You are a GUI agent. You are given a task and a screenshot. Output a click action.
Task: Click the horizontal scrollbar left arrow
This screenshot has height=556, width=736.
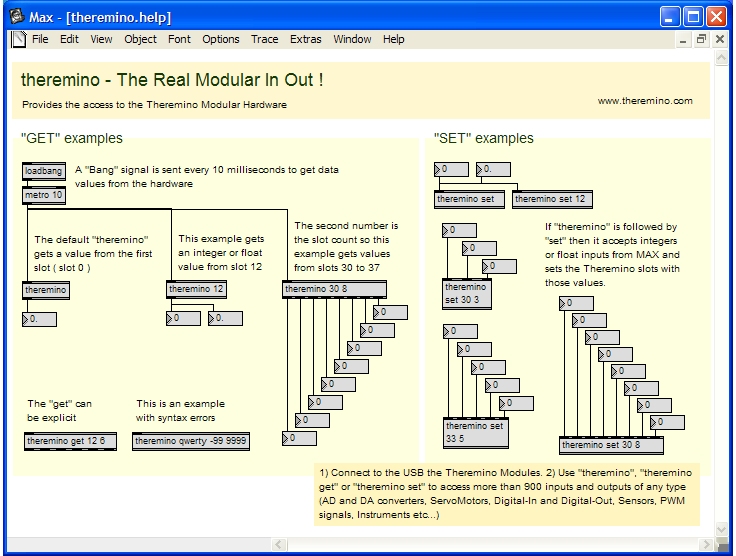[279, 544]
